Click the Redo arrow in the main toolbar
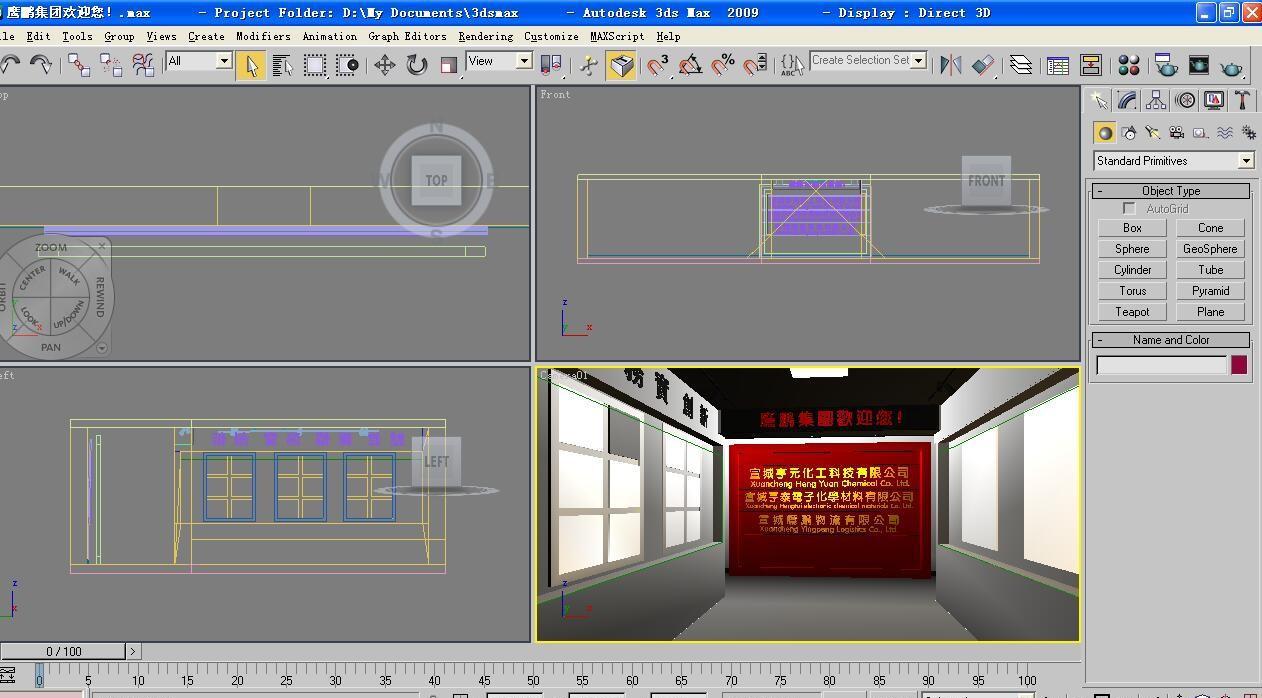The image size is (1262, 698). pyautogui.click(x=41, y=65)
